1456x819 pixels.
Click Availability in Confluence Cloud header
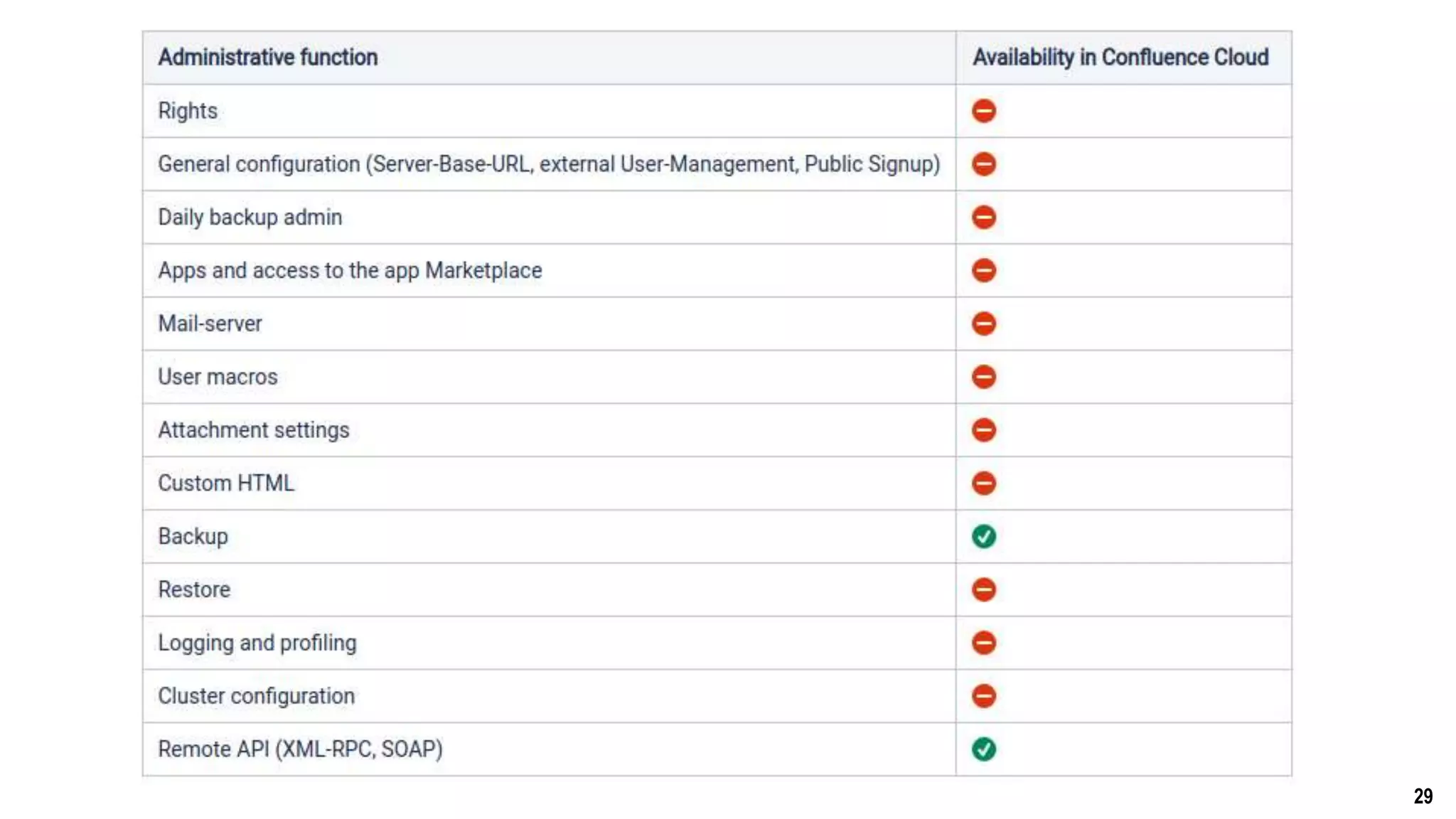click(x=1120, y=57)
